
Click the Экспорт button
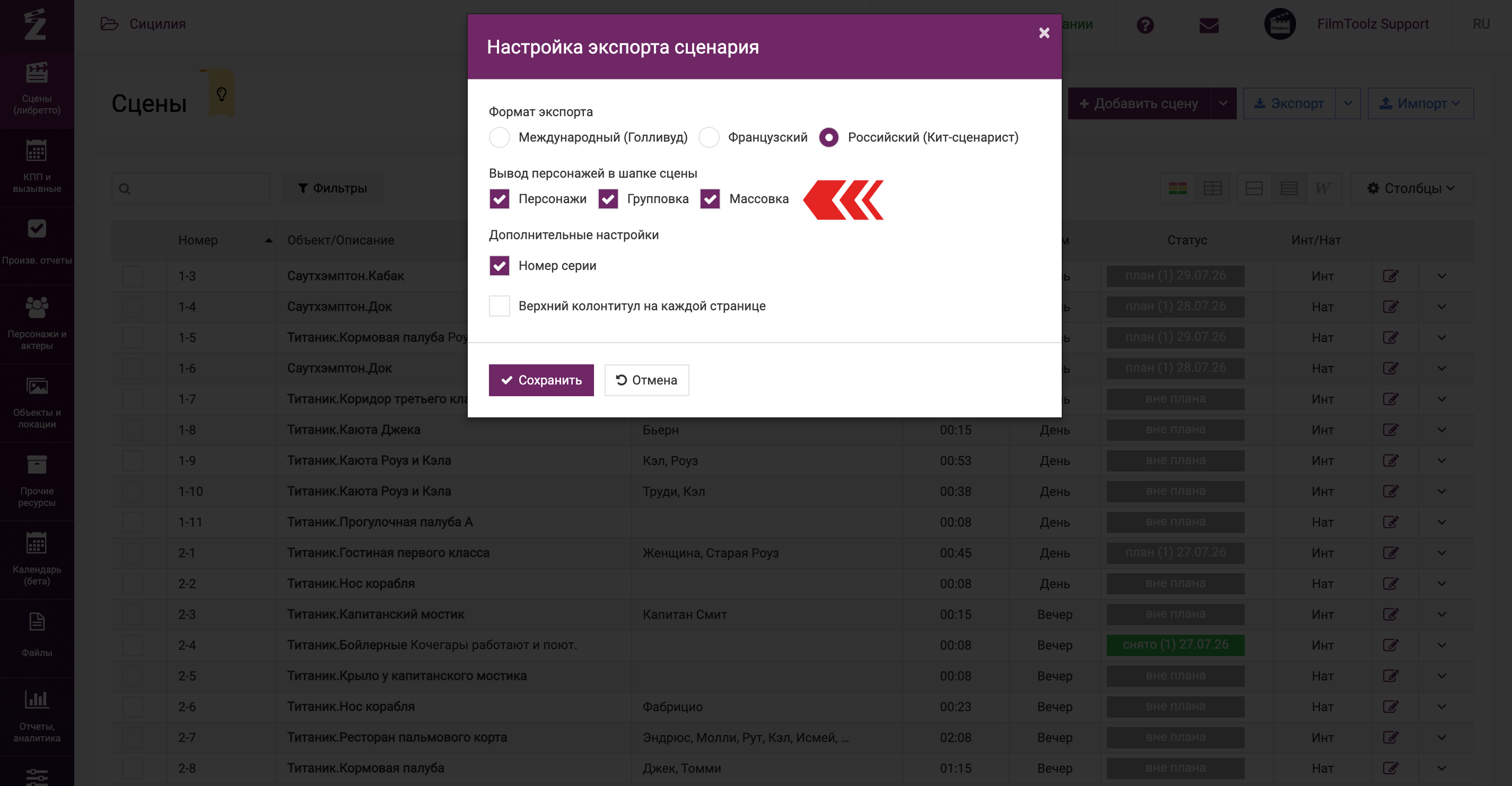1290,103
